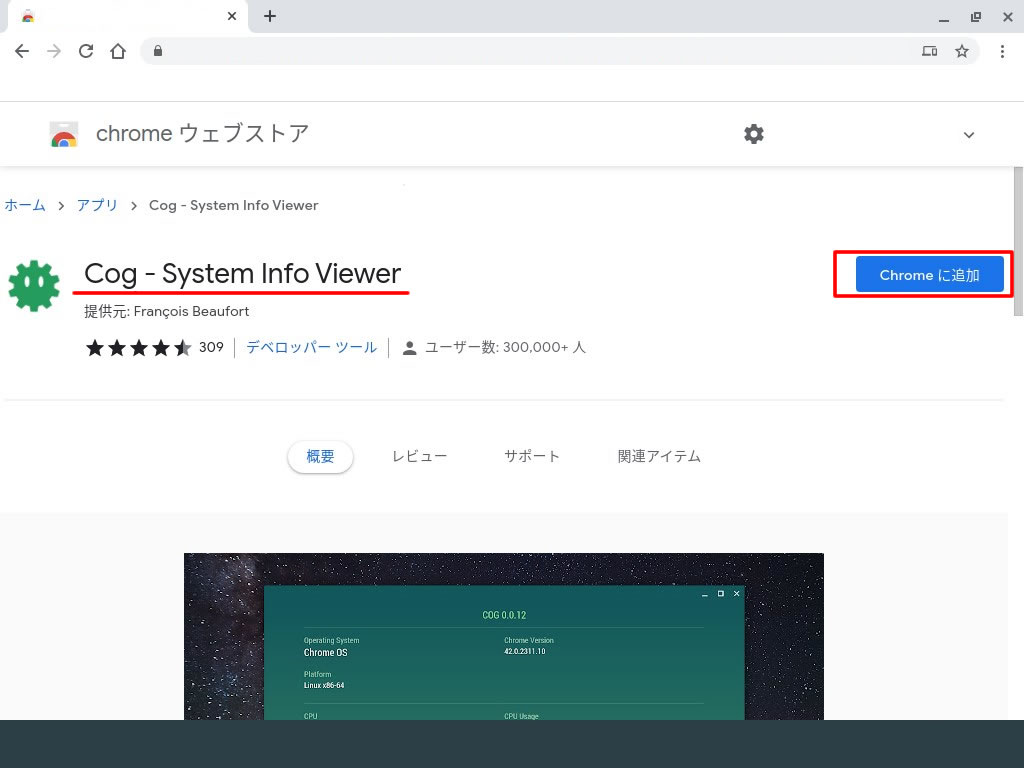The width and height of the screenshot is (1024, 768).
Task: Click the device cast icon in address bar
Action: click(929, 51)
